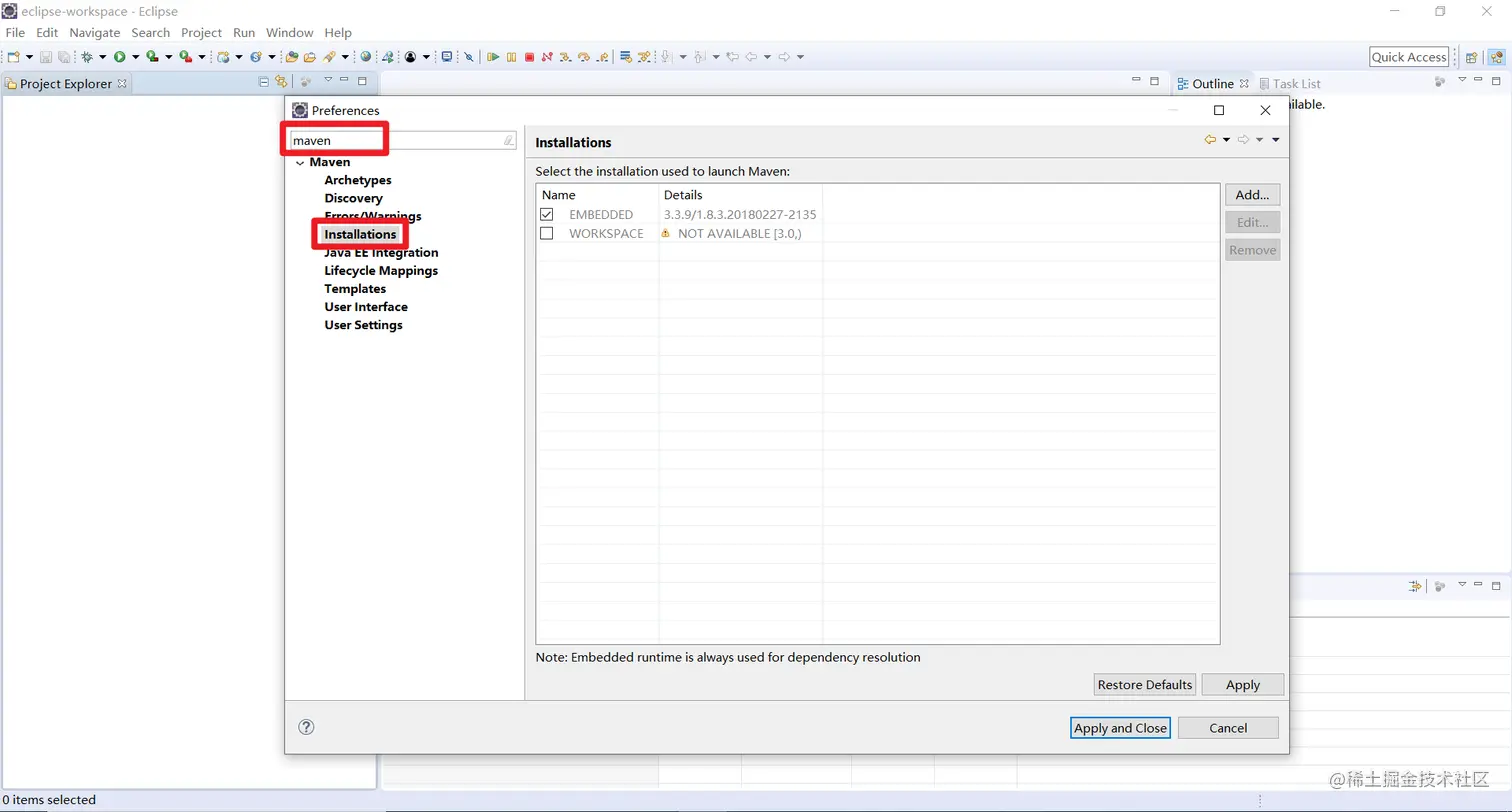Open Lifecycle Mappings preferences page
This screenshot has width=1512, height=812.
(381, 271)
